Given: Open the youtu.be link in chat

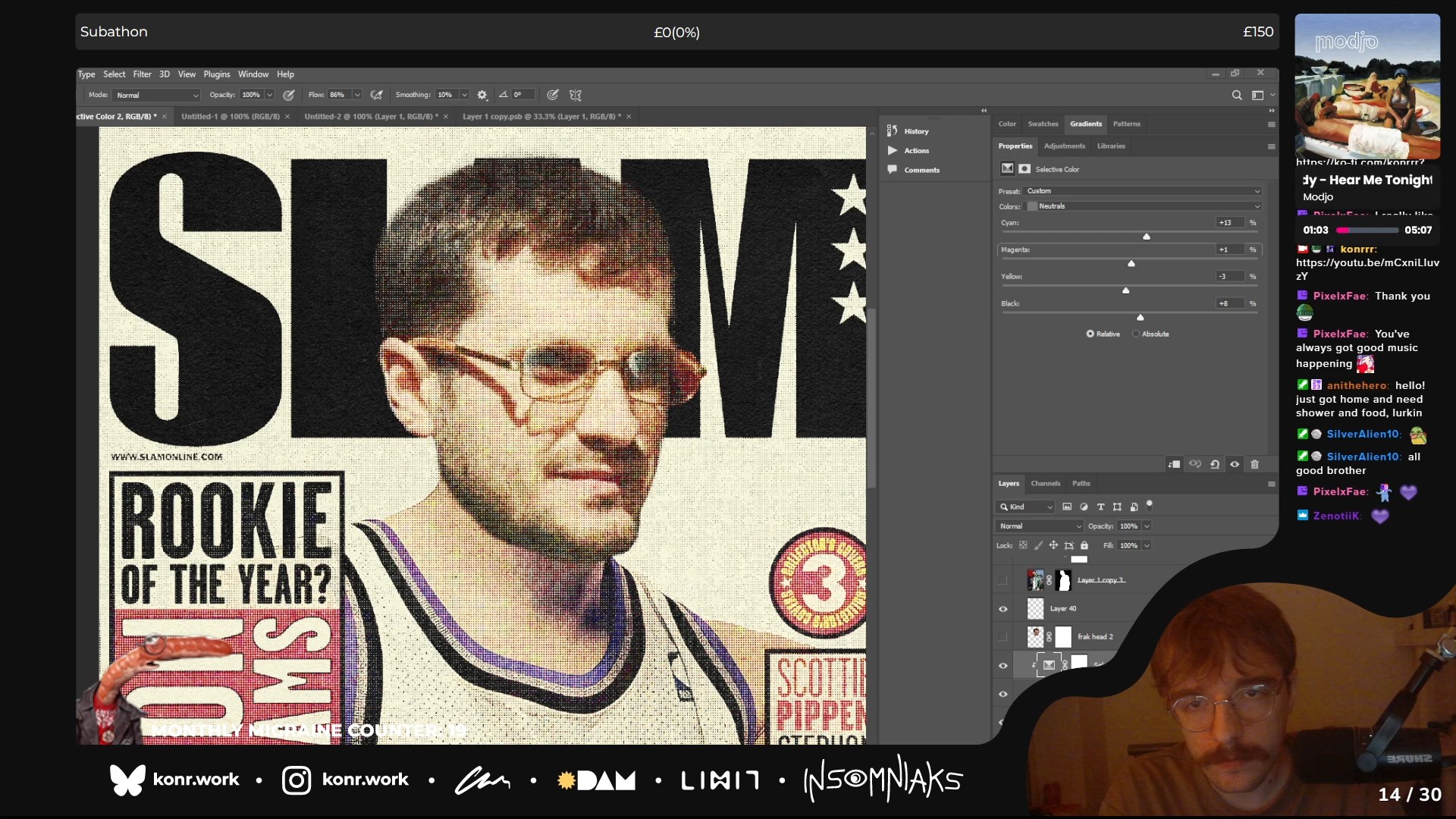Looking at the screenshot, I should [1367, 269].
